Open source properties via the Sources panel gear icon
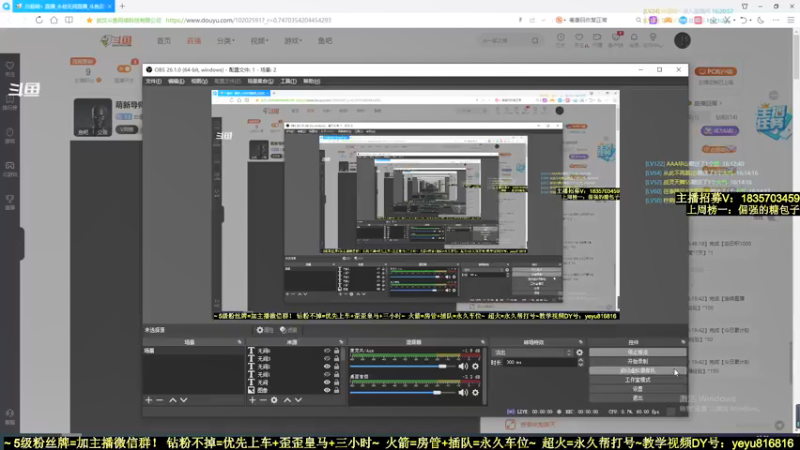 click(274, 401)
